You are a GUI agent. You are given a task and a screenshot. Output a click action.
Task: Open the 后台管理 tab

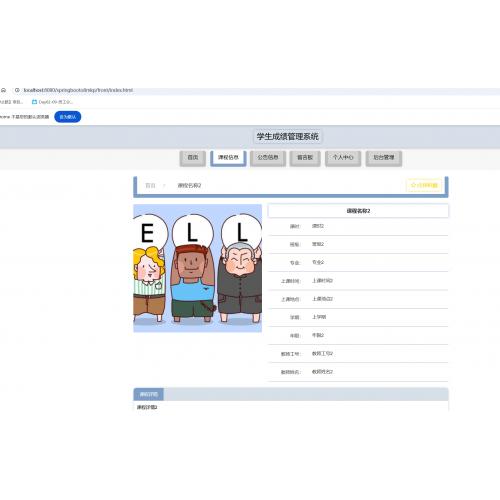(384, 158)
